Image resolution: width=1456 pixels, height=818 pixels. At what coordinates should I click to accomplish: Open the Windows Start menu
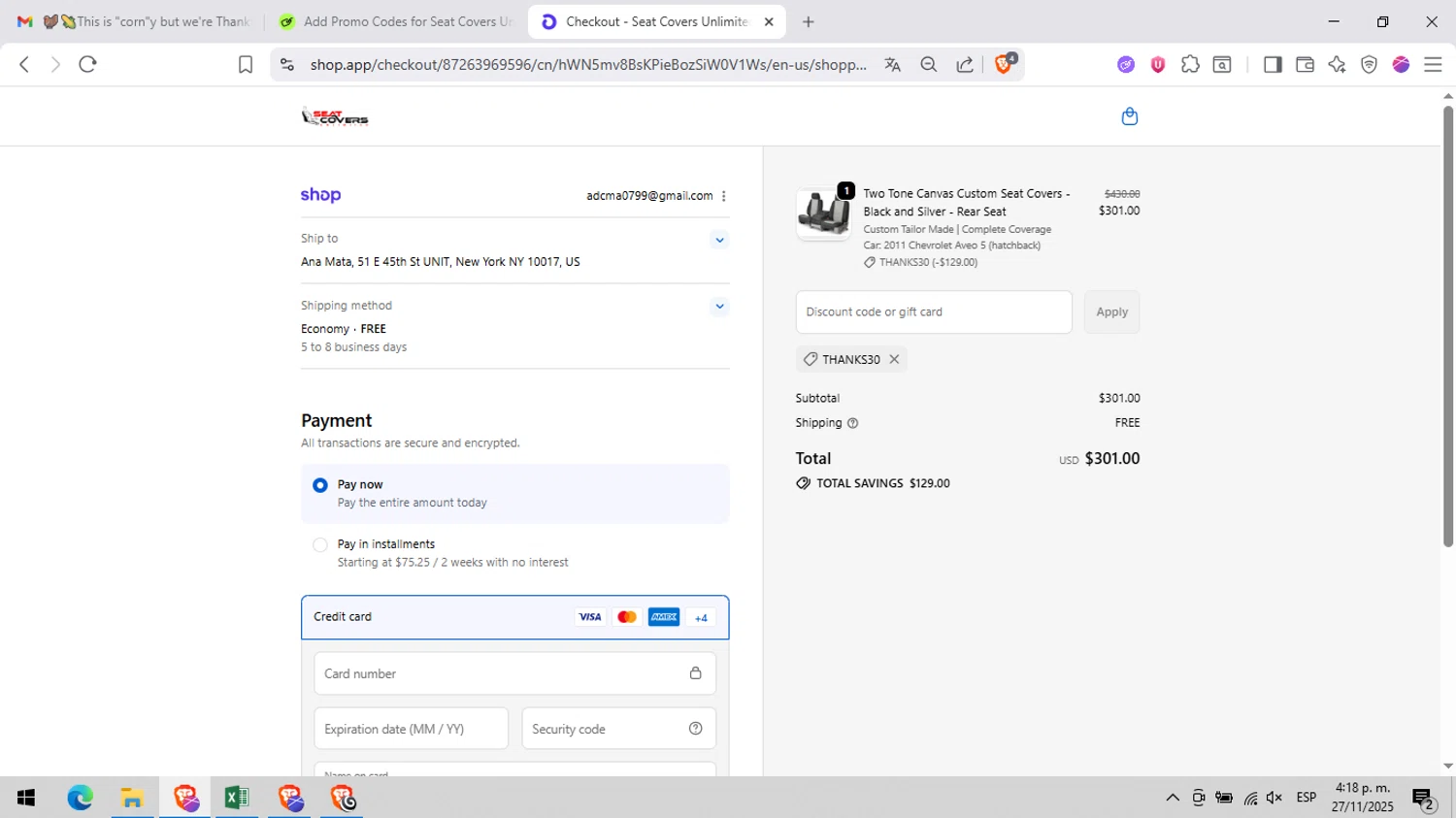click(26, 798)
